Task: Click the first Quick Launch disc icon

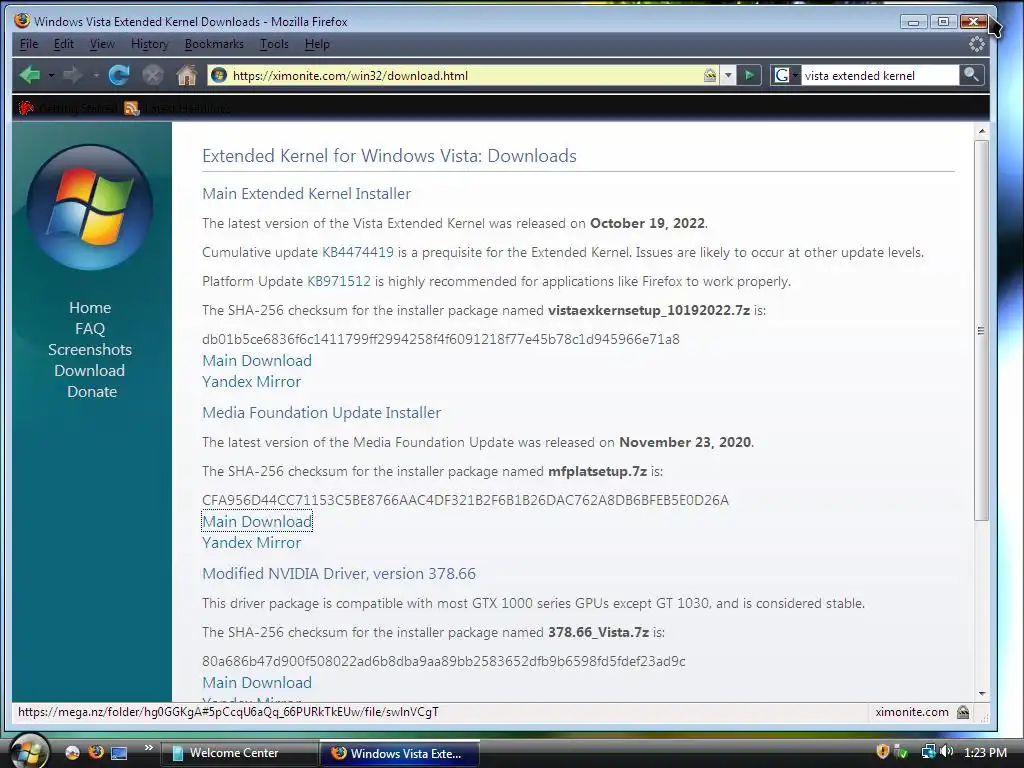Action: (72, 752)
